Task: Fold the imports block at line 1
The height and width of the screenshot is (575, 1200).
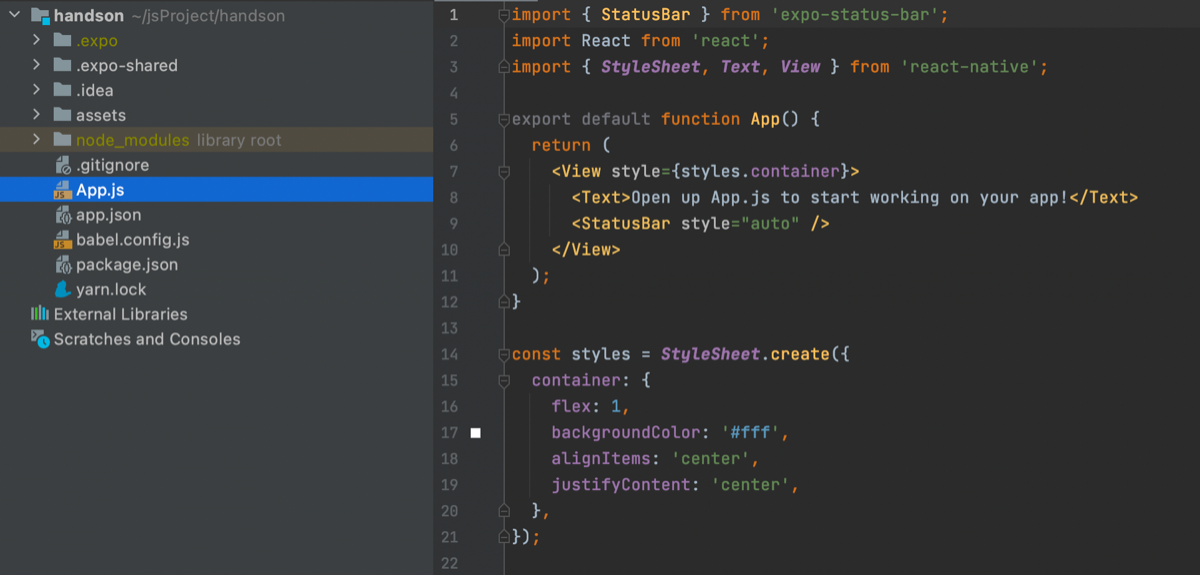Action: click(504, 15)
